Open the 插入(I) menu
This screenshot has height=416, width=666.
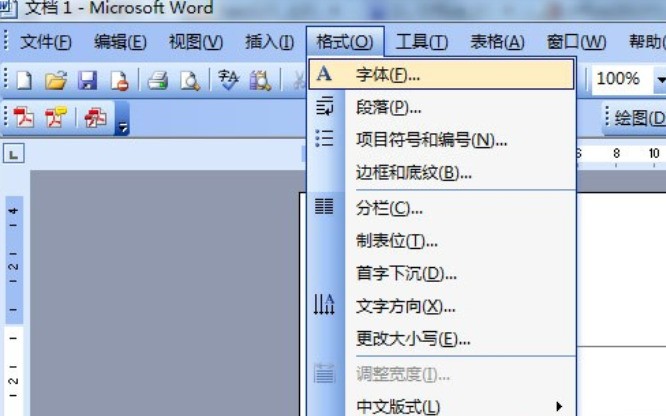(x=269, y=42)
